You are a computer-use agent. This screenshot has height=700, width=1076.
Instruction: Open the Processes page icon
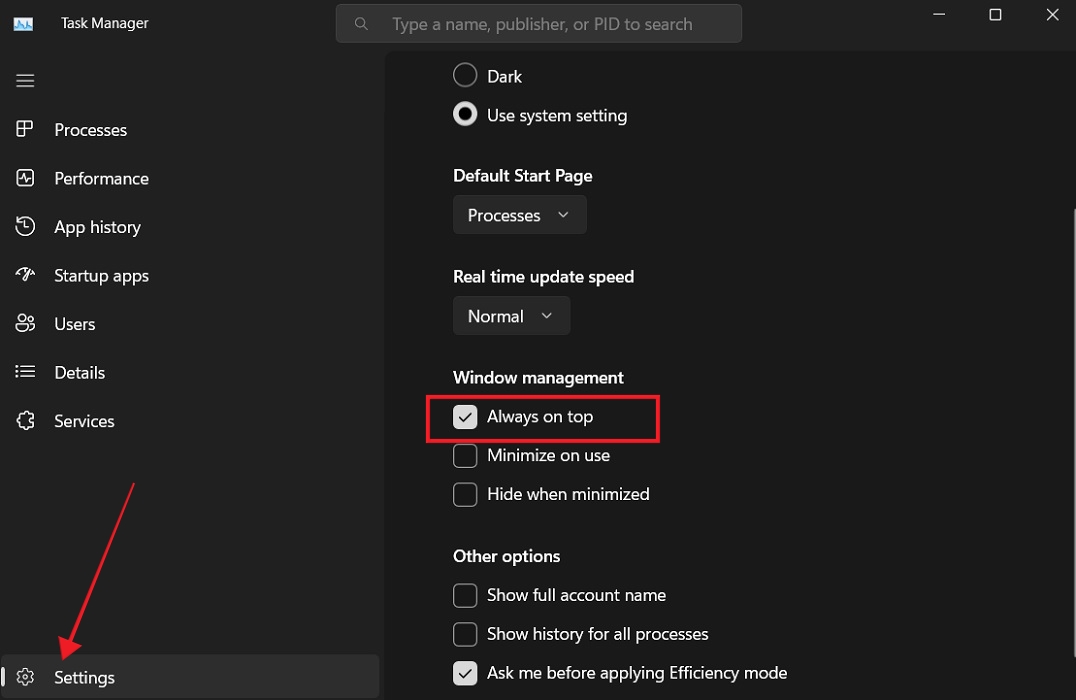point(25,129)
